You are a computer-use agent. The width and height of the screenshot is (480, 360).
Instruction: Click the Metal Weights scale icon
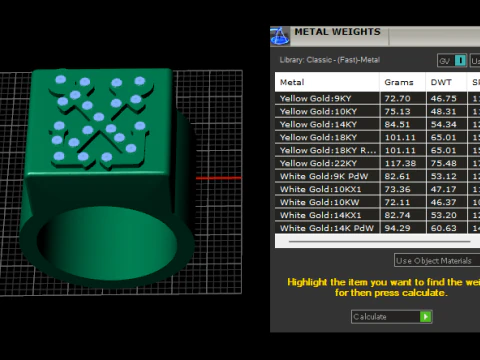[x=279, y=36]
